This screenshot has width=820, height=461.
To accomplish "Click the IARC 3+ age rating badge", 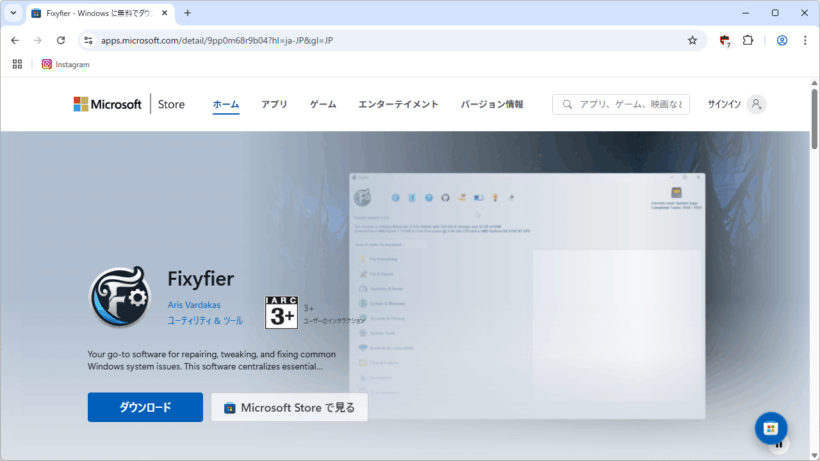I will point(281,312).
